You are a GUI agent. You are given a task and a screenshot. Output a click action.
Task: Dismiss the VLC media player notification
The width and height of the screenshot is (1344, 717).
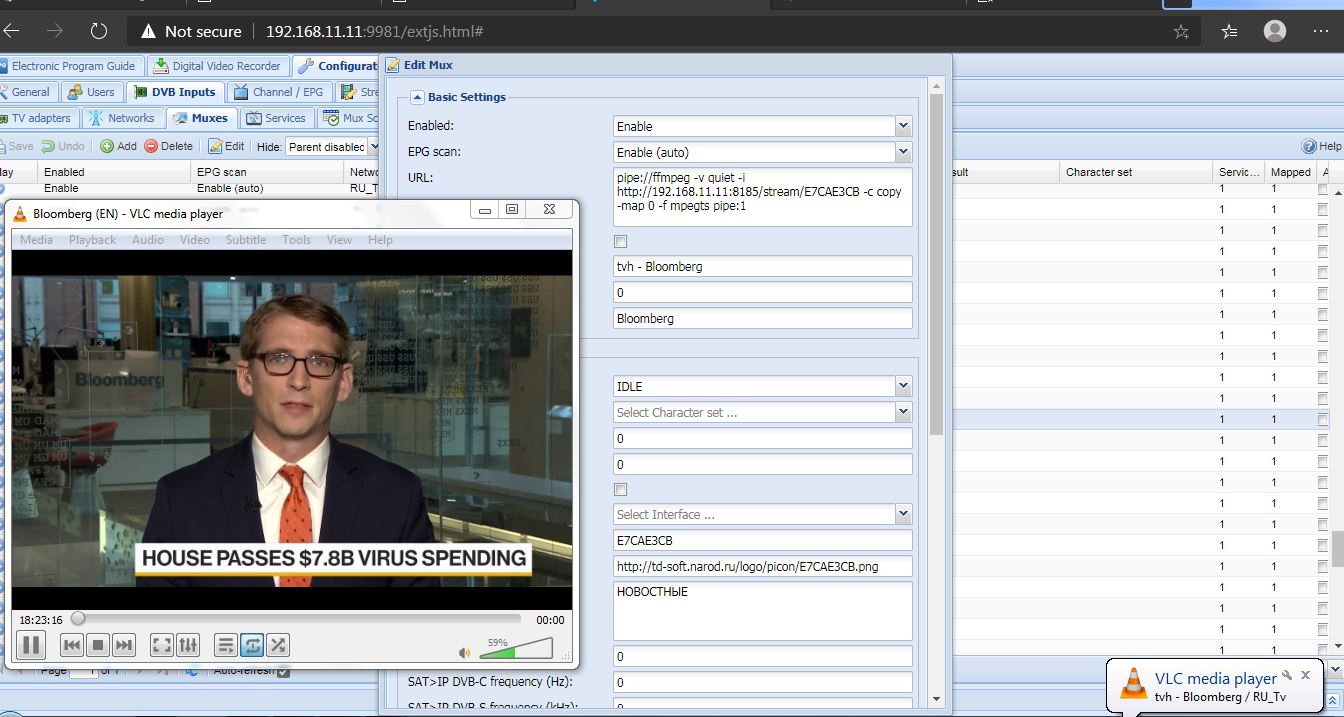tap(1305, 676)
